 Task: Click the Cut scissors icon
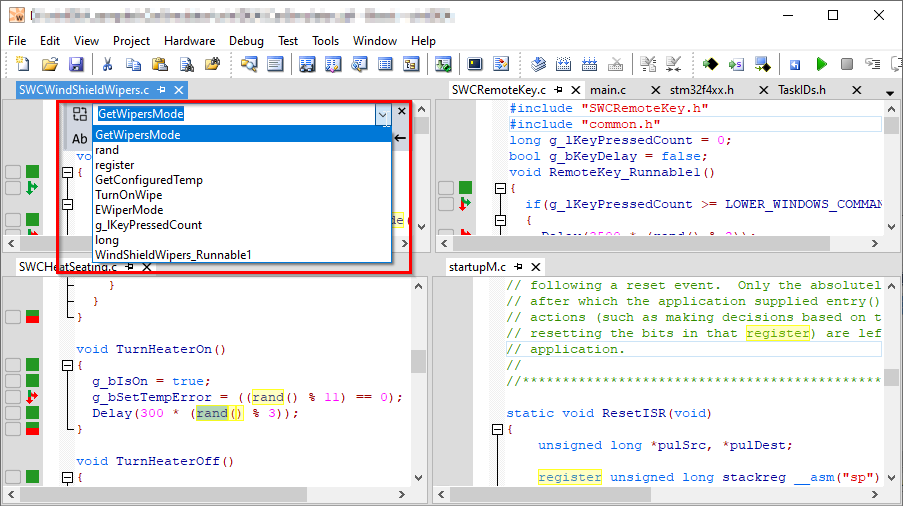(107, 65)
